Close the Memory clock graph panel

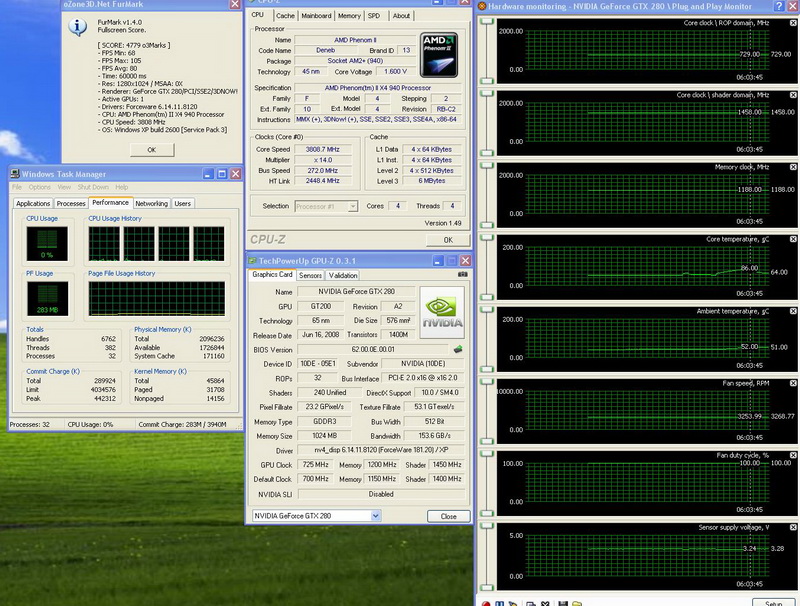(x=793, y=167)
